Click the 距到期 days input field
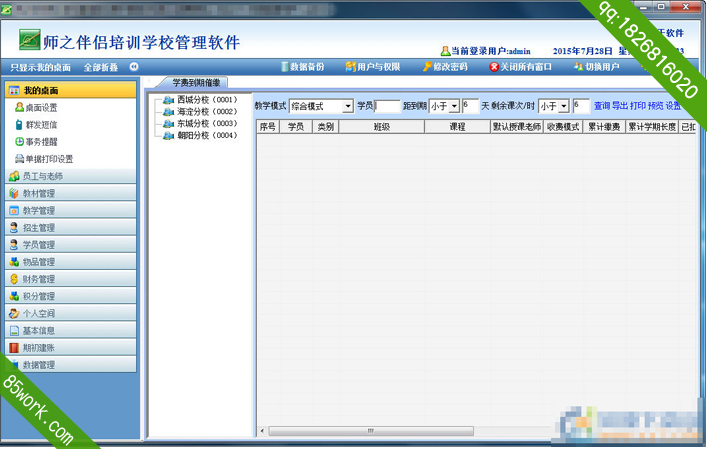Screen dimensions: 707x449 point(470,106)
